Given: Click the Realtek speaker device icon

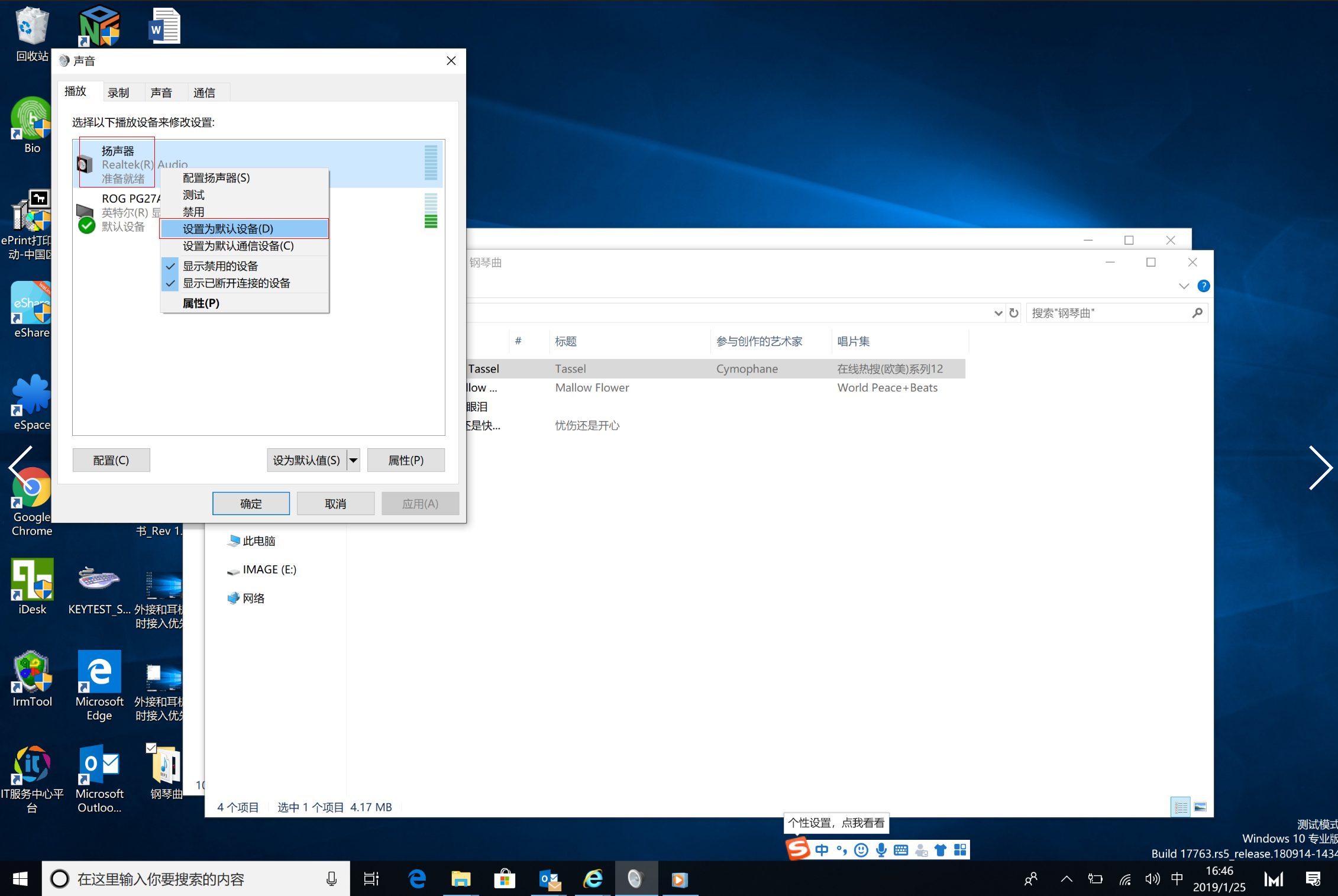Looking at the screenshot, I should 85,164.
